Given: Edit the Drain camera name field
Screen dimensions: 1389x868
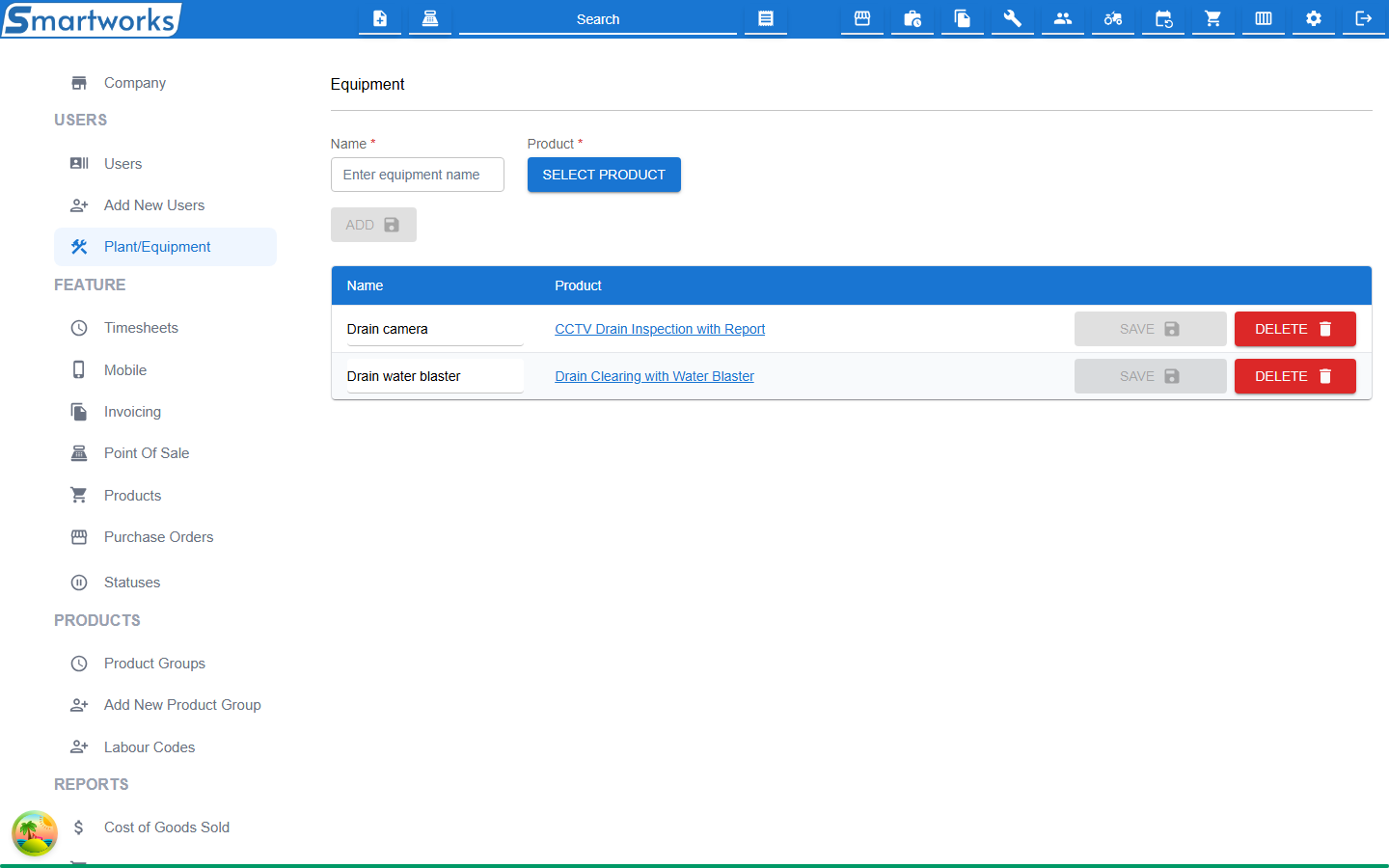Looking at the screenshot, I should tap(435, 329).
